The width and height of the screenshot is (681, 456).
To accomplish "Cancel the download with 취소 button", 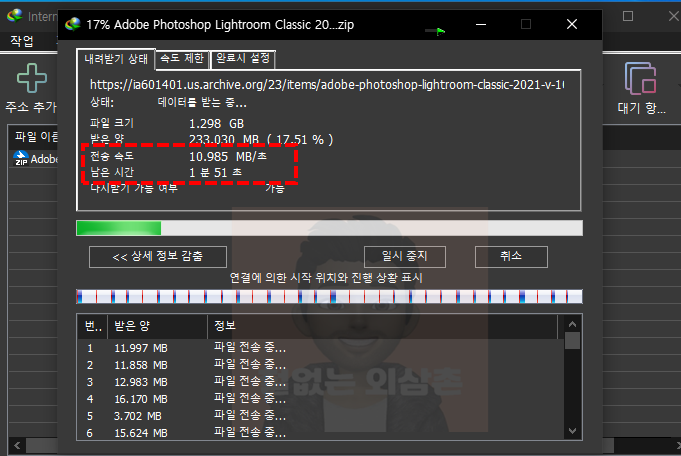I will (x=511, y=257).
